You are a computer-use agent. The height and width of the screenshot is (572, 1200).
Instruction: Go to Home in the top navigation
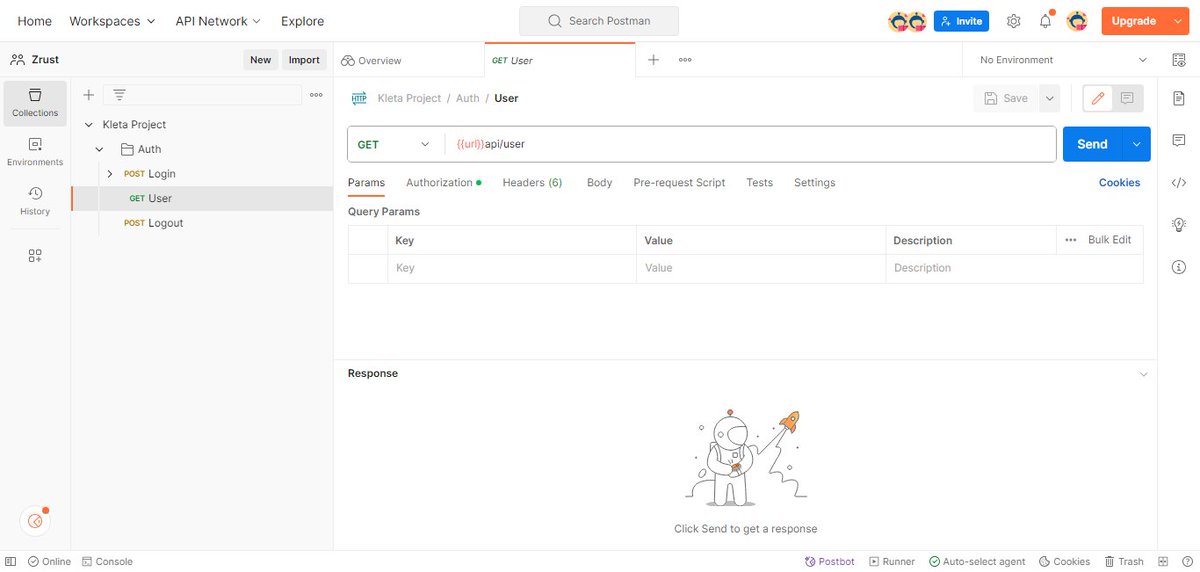tap(34, 21)
